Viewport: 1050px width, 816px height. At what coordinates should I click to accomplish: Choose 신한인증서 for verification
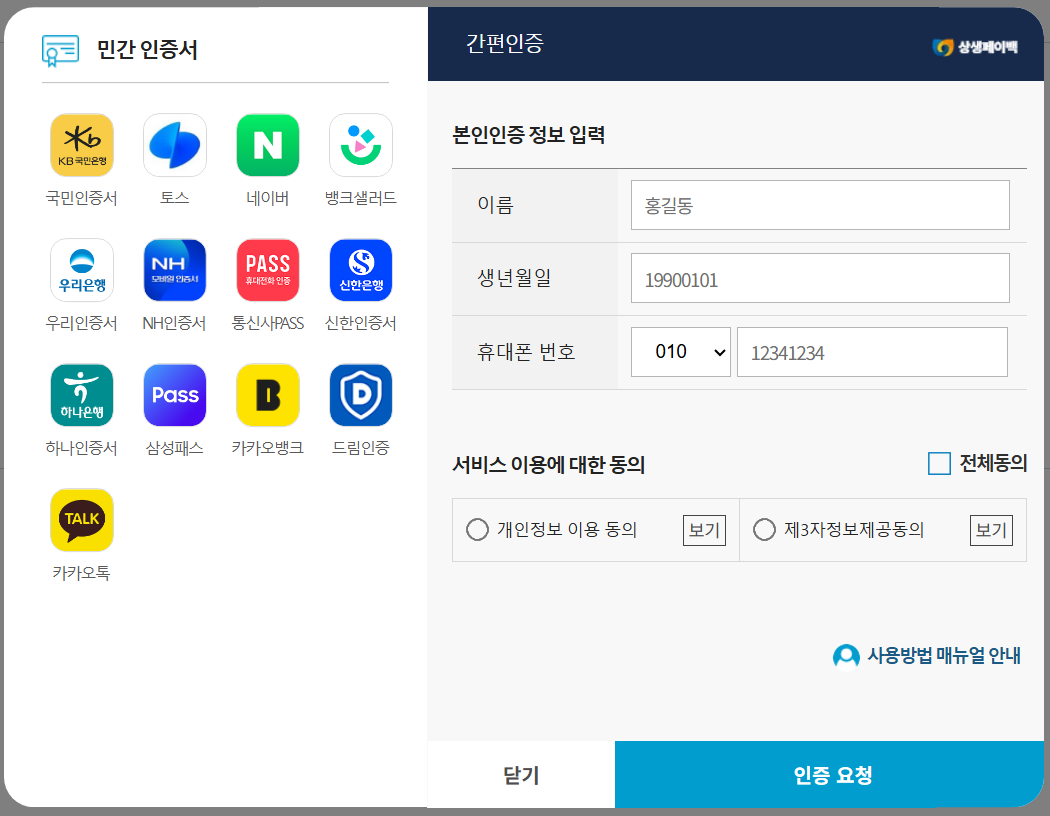pyautogui.click(x=360, y=270)
